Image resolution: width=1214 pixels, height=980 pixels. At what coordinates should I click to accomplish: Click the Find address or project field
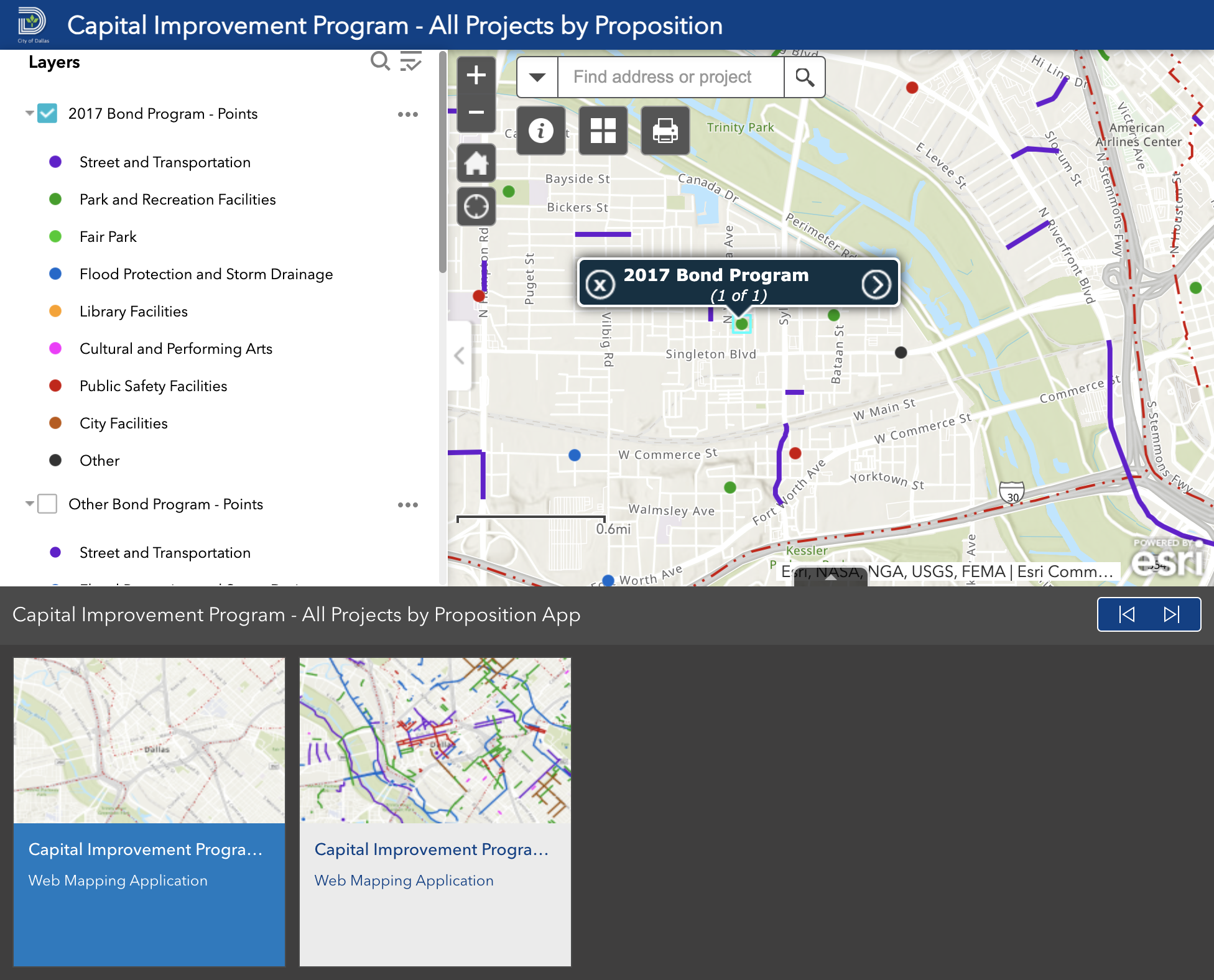coord(670,77)
